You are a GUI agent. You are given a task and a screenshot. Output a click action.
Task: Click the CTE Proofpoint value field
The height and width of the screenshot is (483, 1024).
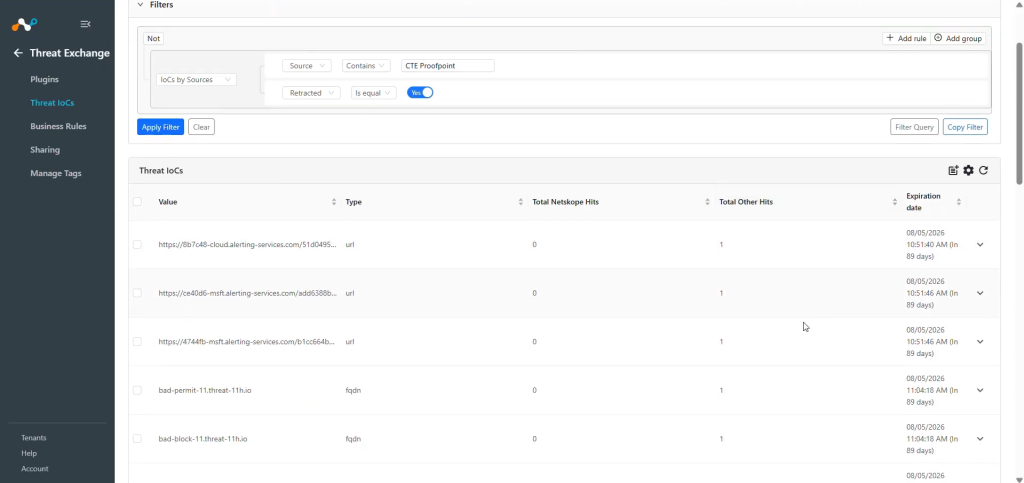(447, 66)
